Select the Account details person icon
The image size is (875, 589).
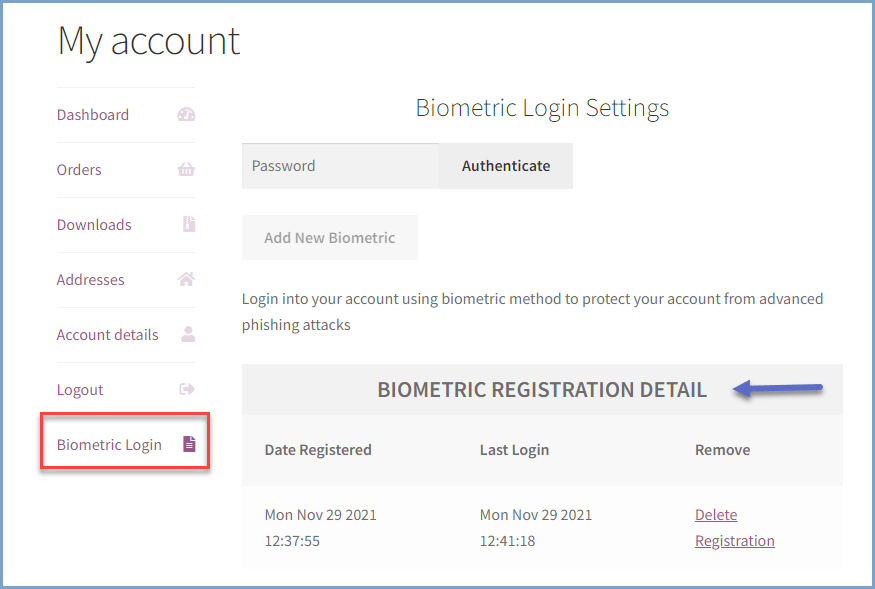coord(187,335)
